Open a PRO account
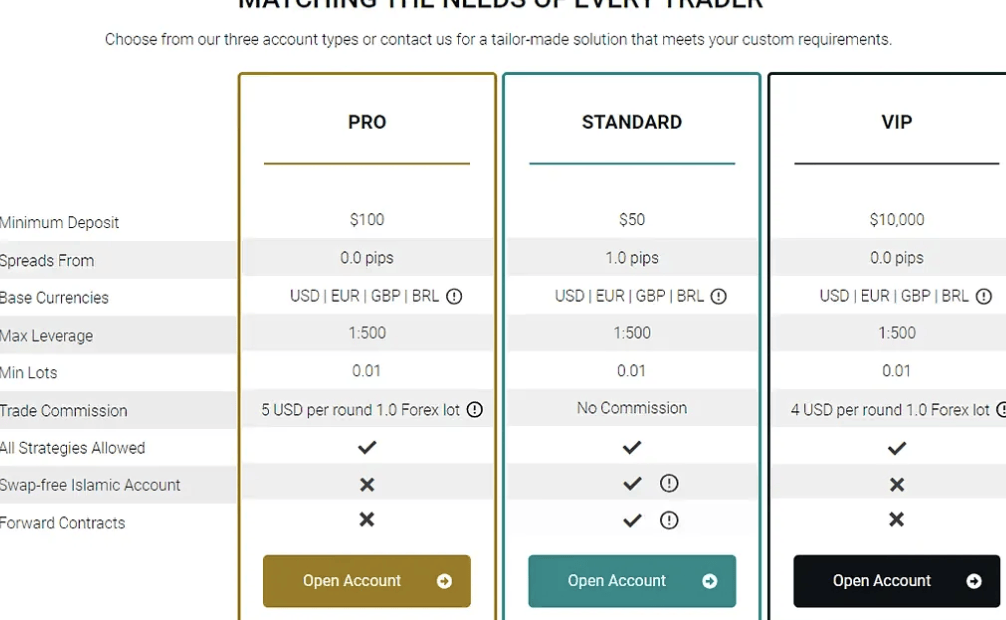The height and width of the screenshot is (620, 1006). [x=367, y=581]
